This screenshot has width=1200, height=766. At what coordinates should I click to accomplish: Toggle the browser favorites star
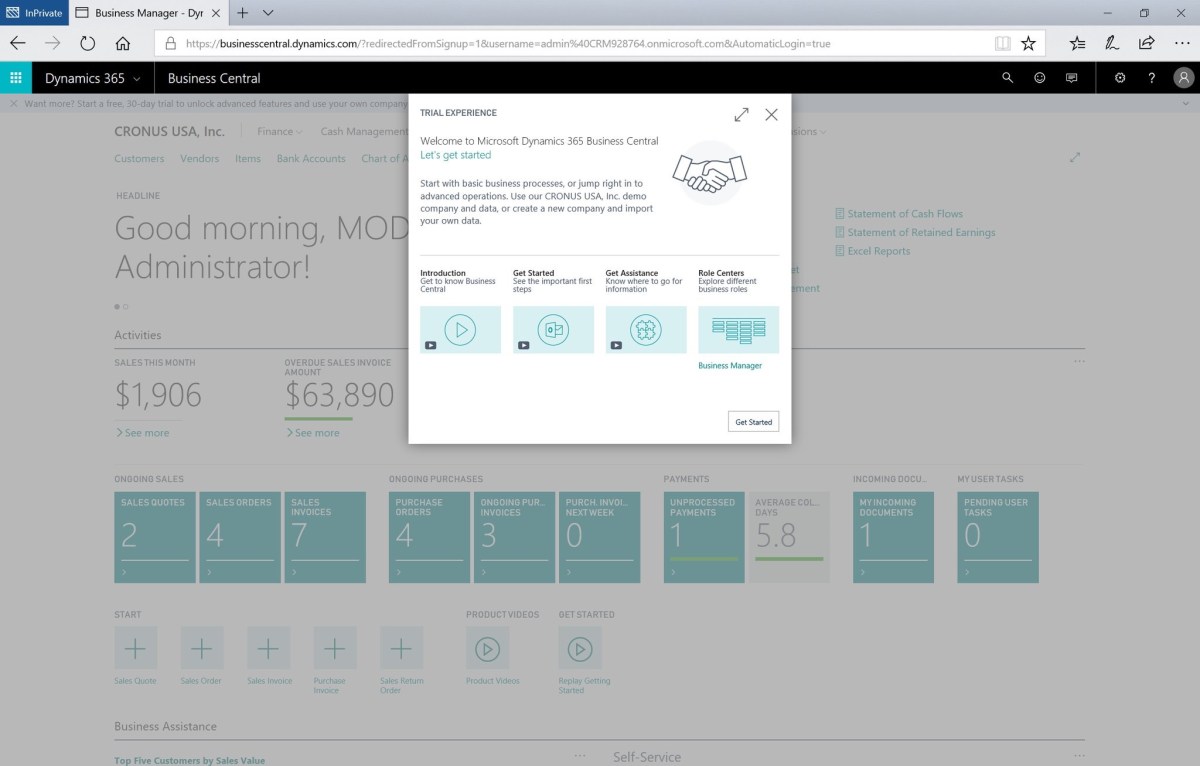[1028, 43]
